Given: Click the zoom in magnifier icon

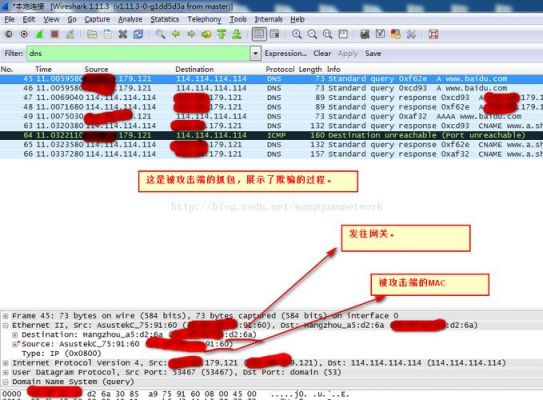Looking at the screenshot, I should pos(297,34).
